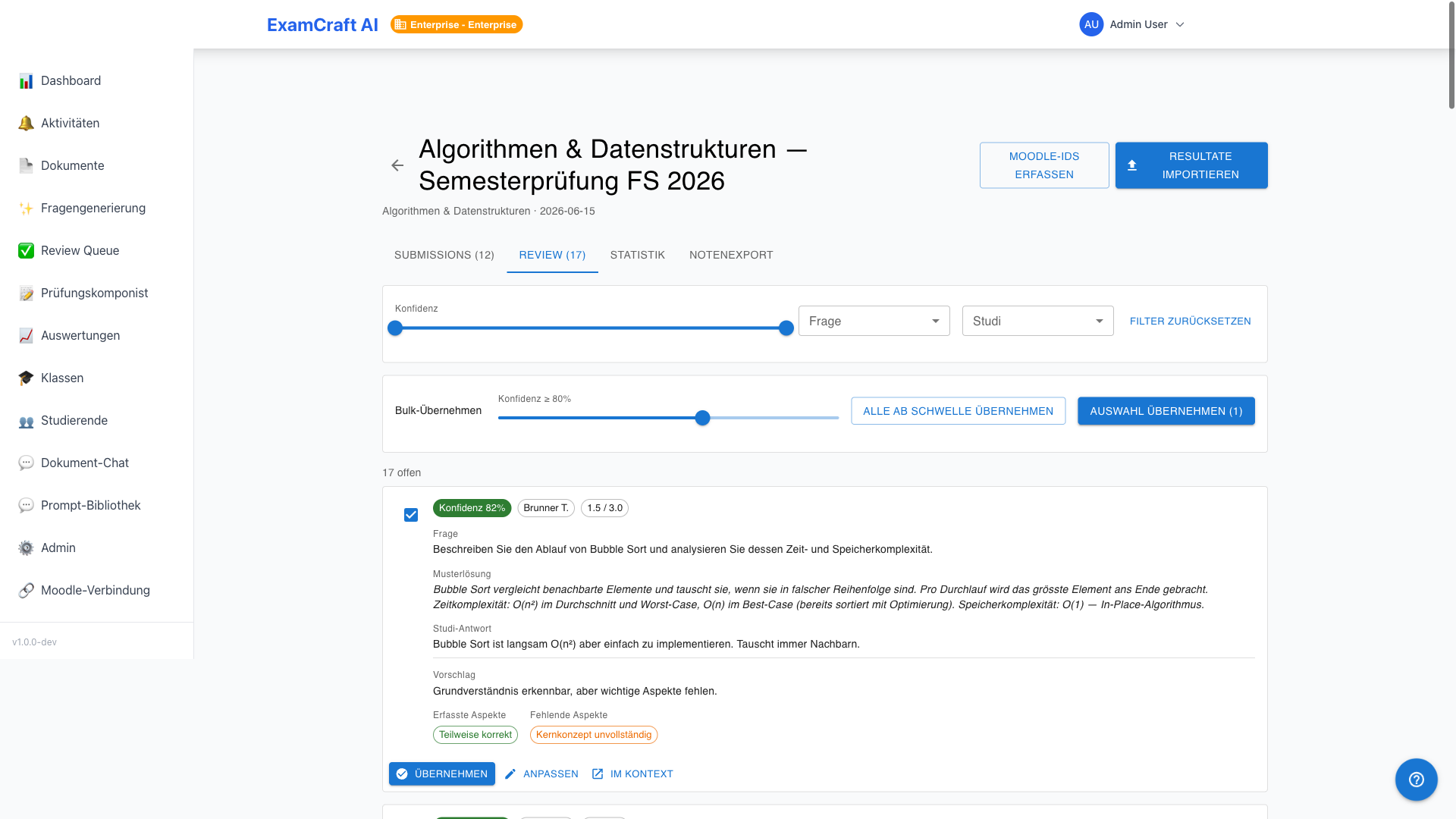Click the Fragengenerierung sparkles icon
The width and height of the screenshot is (1456, 819).
point(26,209)
